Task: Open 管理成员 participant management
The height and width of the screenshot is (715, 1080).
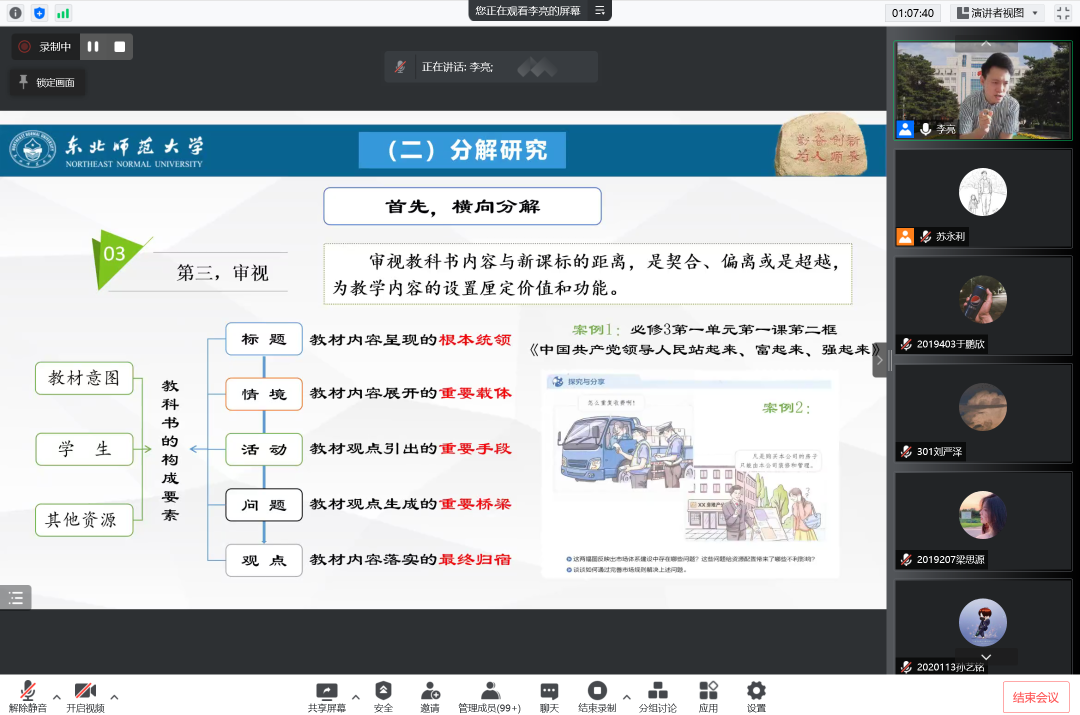Action: [489, 696]
